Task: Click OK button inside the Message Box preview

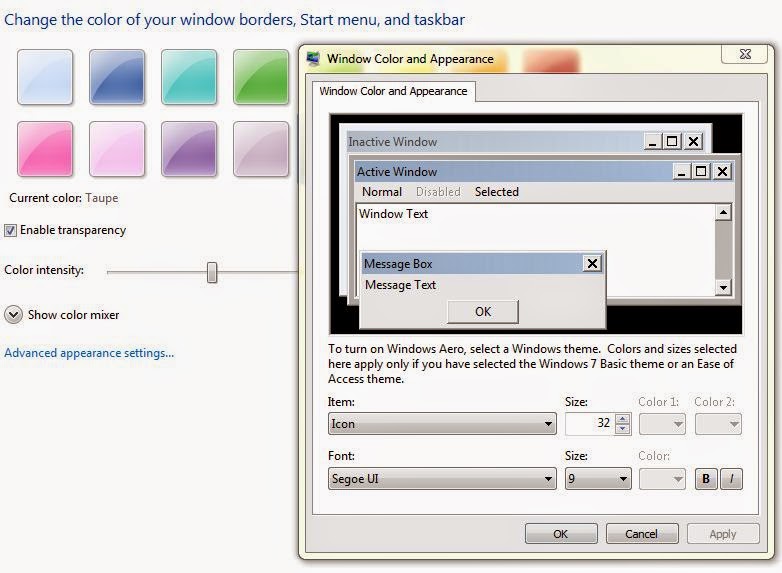Action: click(483, 312)
